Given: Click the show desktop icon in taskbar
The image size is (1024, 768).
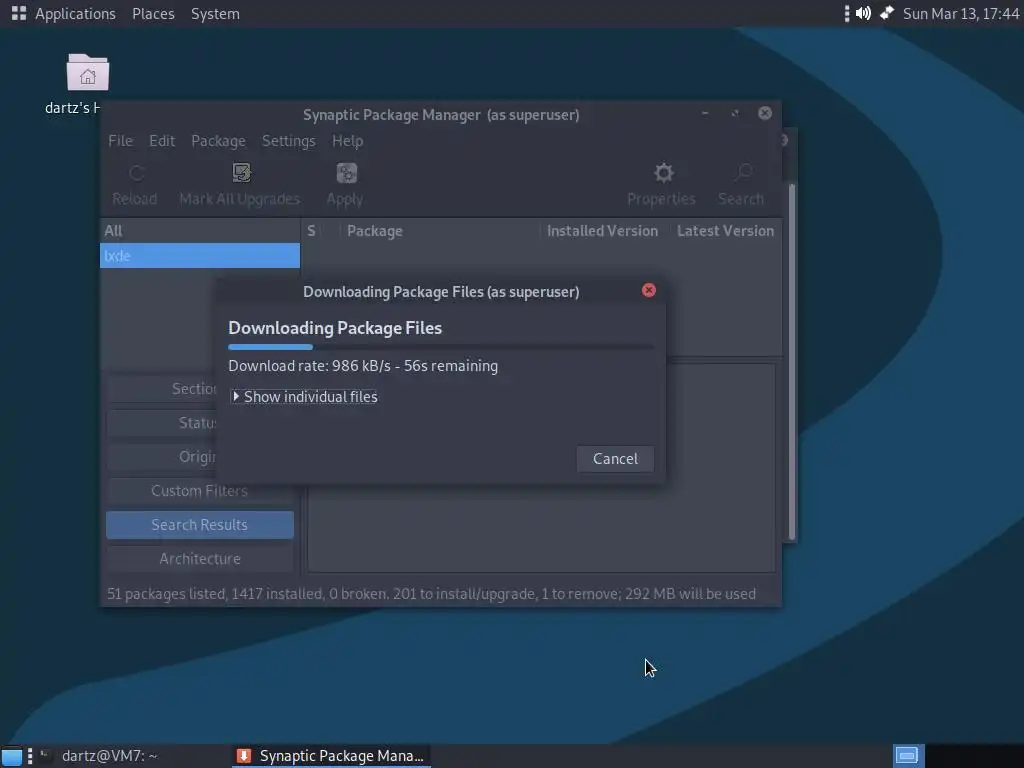Looking at the screenshot, I should tap(12, 756).
